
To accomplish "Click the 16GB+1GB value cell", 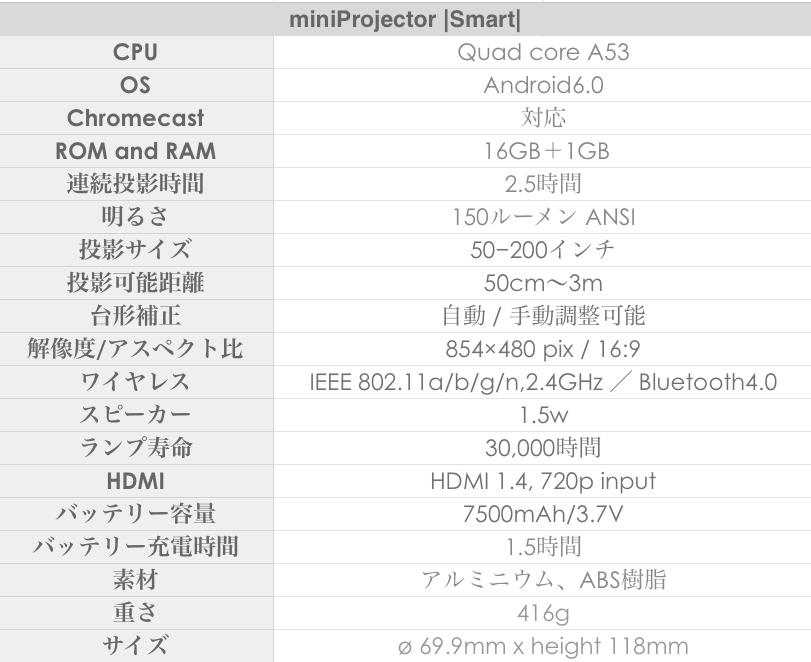I will click(x=543, y=151).
